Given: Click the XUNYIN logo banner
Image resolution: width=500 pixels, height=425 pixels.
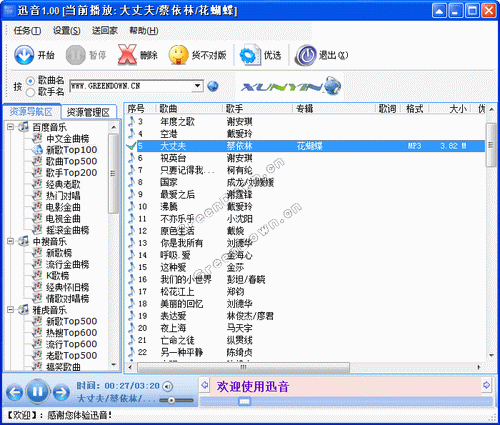Looking at the screenshot, I should point(291,86).
